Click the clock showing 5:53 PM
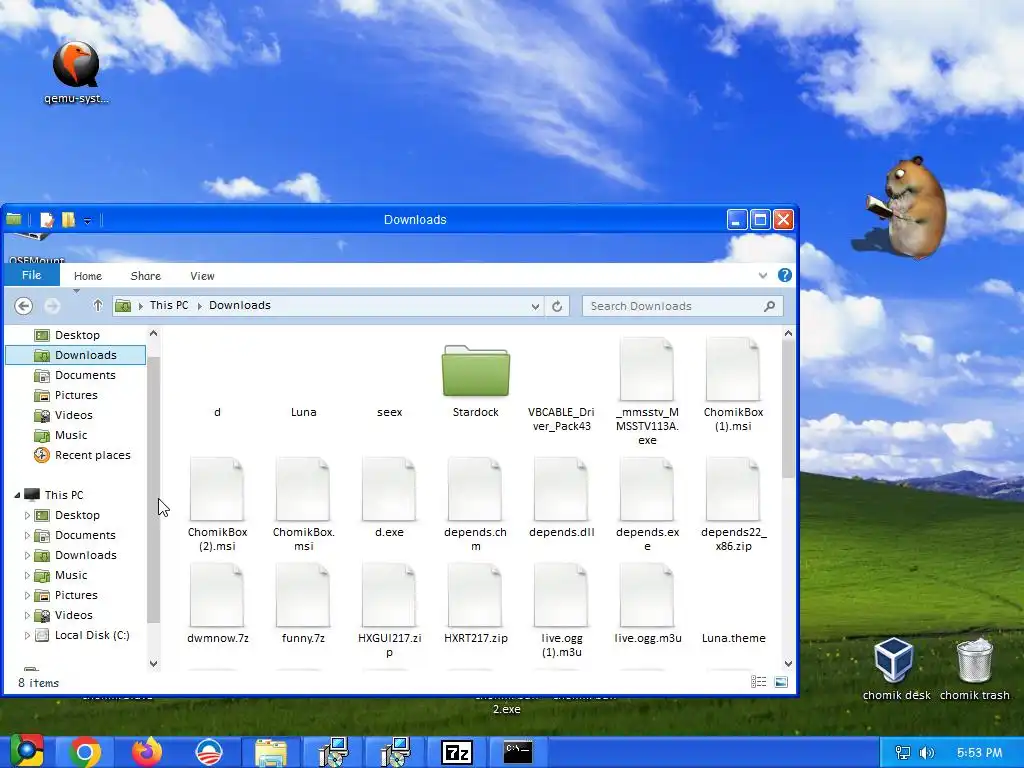This screenshot has width=1024, height=768. pos(979,753)
